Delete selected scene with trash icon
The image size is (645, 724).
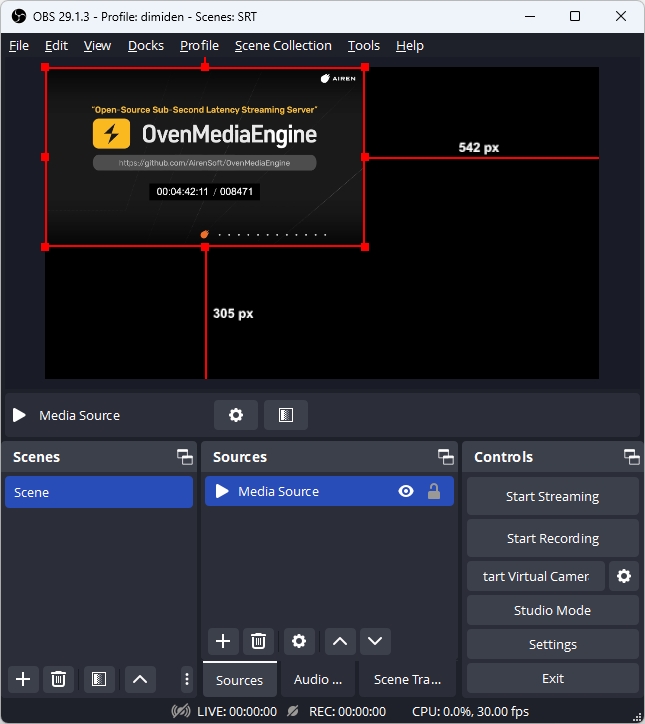[x=58, y=679]
